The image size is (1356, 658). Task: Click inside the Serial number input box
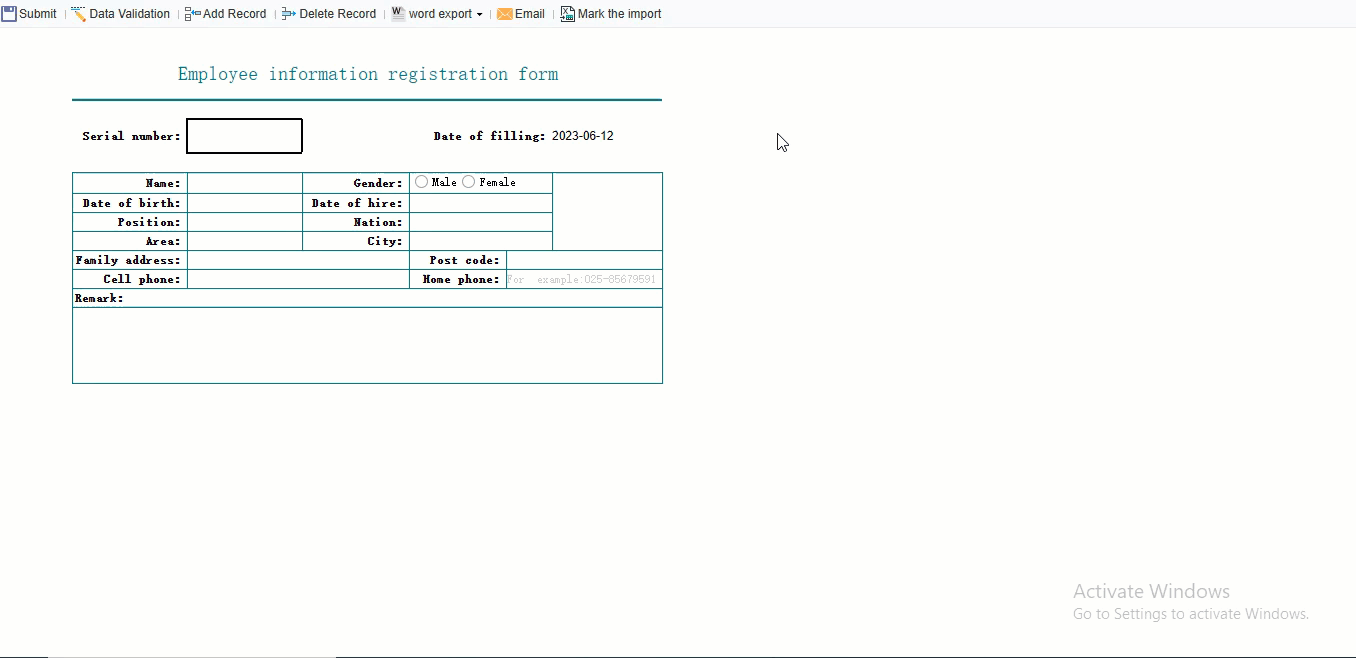tap(244, 135)
